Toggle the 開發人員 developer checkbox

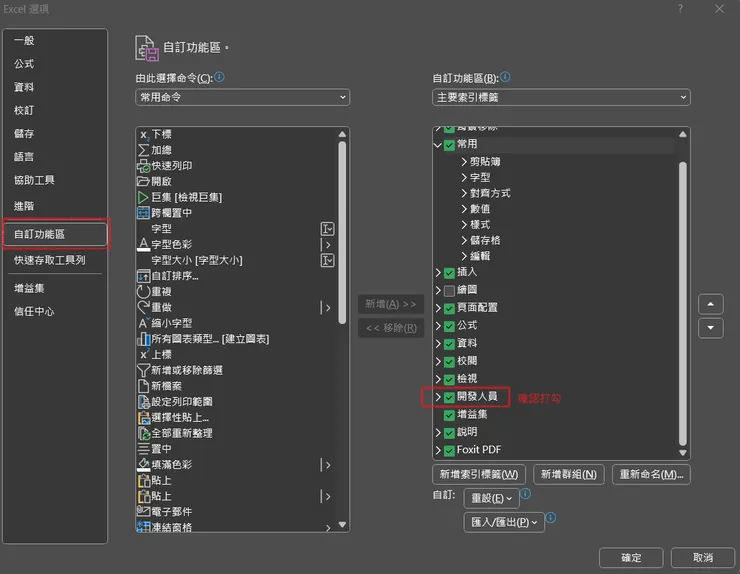(449, 397)
